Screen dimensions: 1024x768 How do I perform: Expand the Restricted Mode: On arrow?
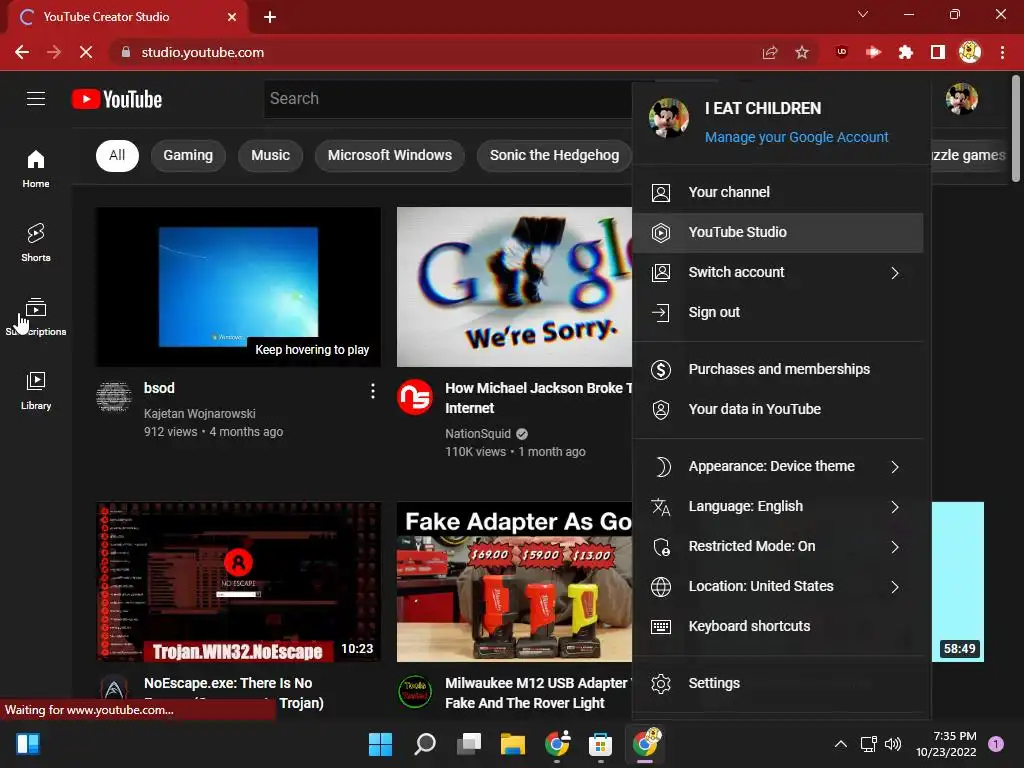[x=895, y=547]
